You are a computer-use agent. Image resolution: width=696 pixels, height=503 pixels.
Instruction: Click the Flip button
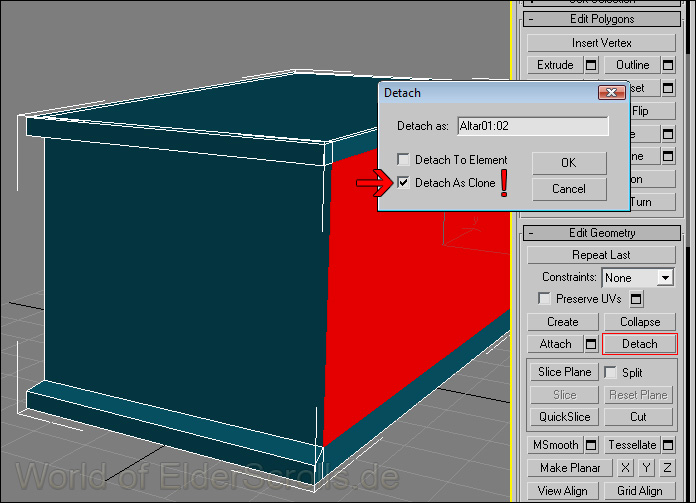tap(652, 111)
